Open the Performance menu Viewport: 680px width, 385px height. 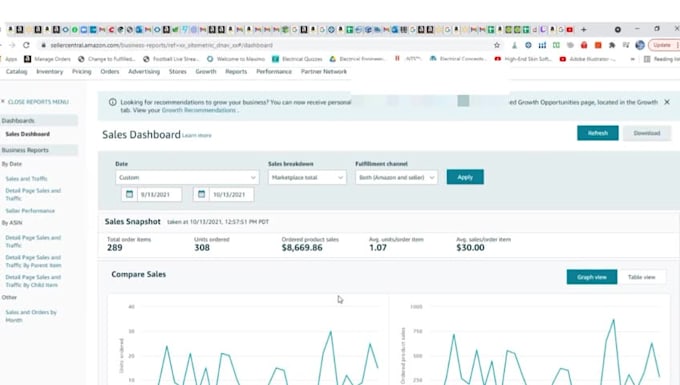[274, 72]
